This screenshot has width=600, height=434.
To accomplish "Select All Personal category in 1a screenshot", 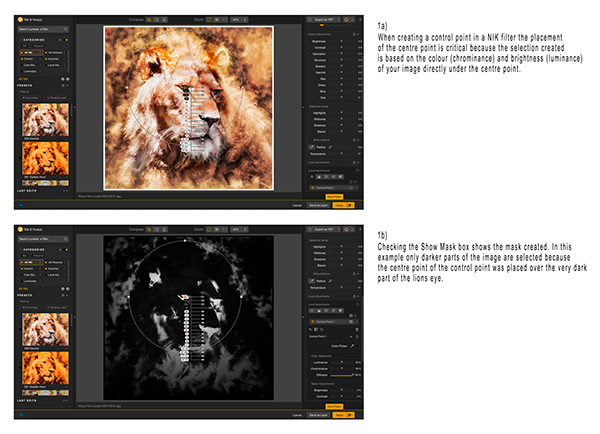I will pyautogui.click(x=55, y=52).
